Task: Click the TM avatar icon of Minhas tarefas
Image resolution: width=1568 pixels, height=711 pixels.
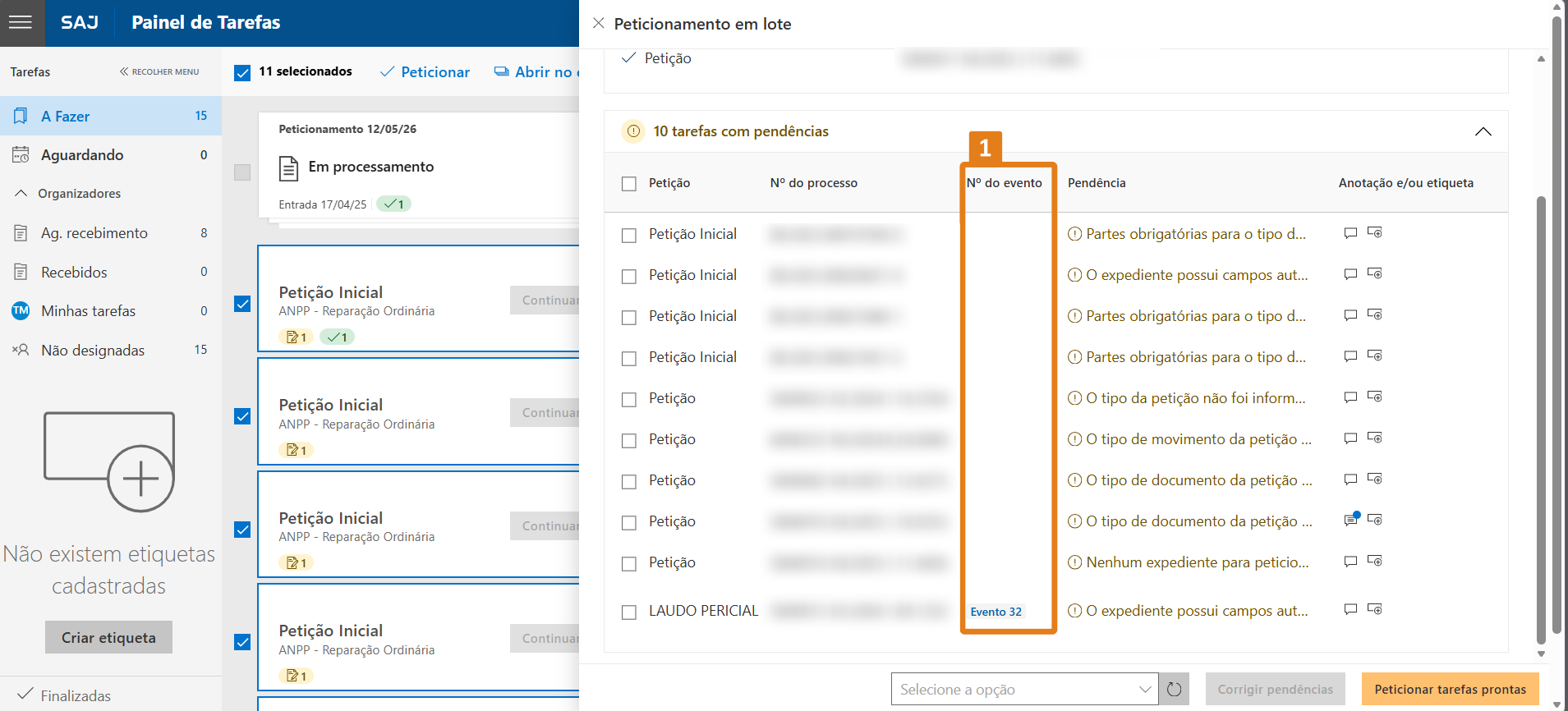Action: pos(21,310)
